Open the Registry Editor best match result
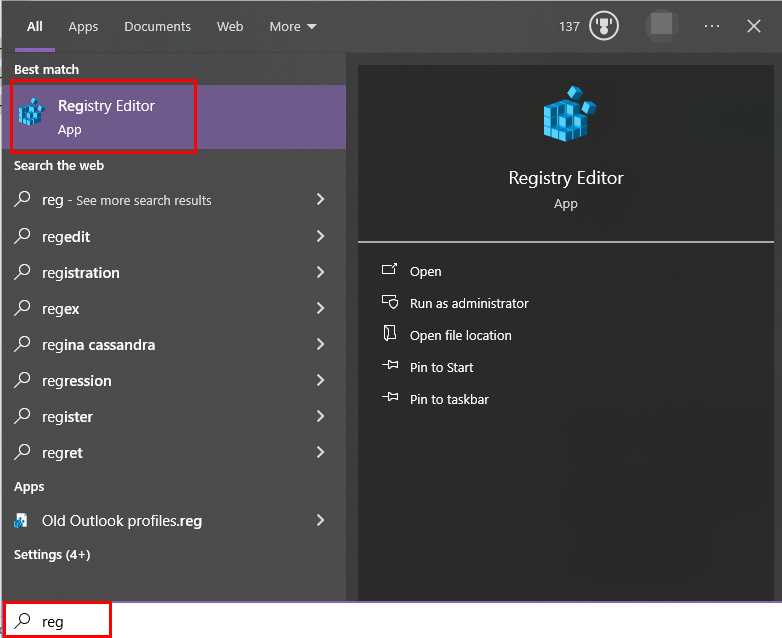The width and height of the screenshot is (782, 638). point(174,117)
